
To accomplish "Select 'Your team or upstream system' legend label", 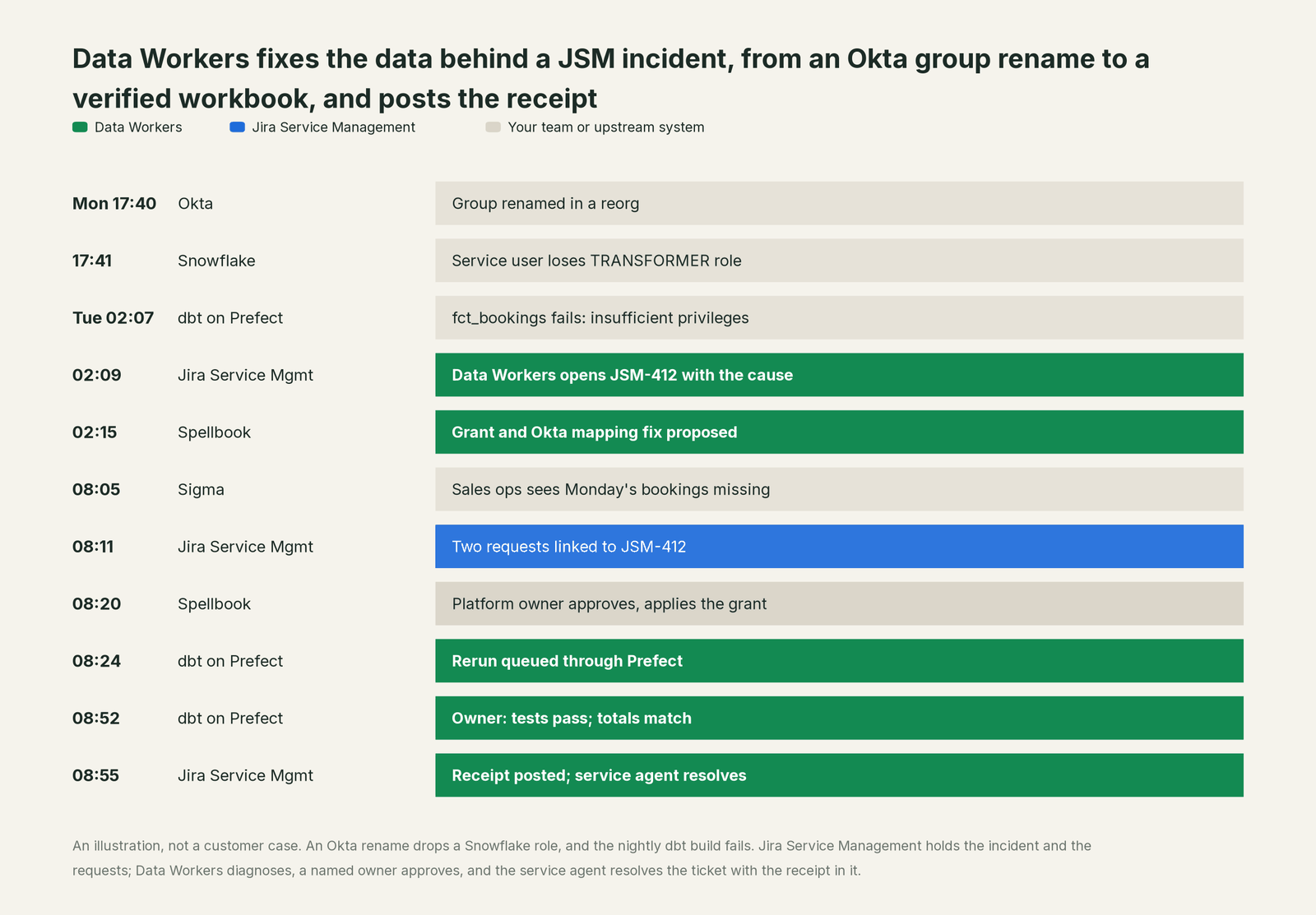I will pyautogui.click(x=606, y=127).
